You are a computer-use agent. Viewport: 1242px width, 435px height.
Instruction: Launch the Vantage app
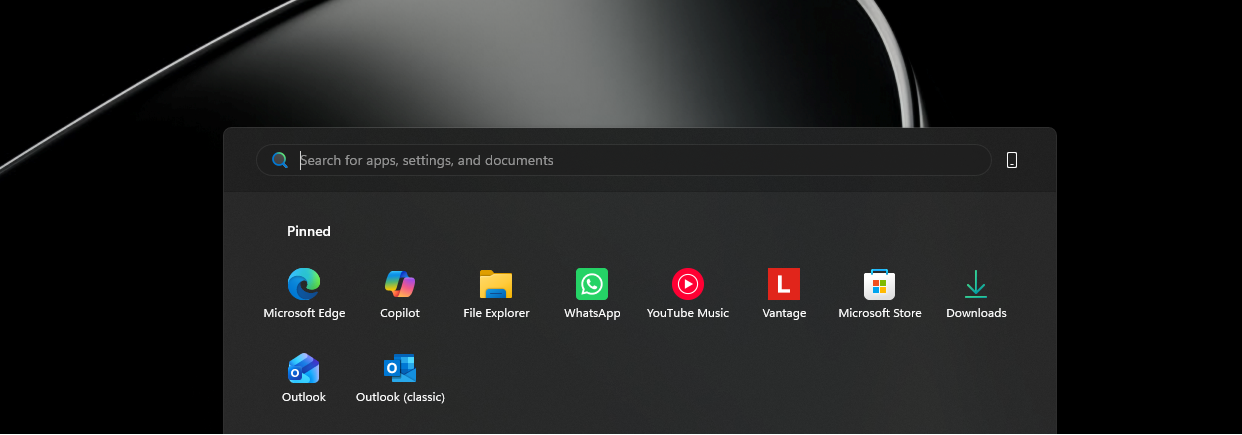click(784, 294)
